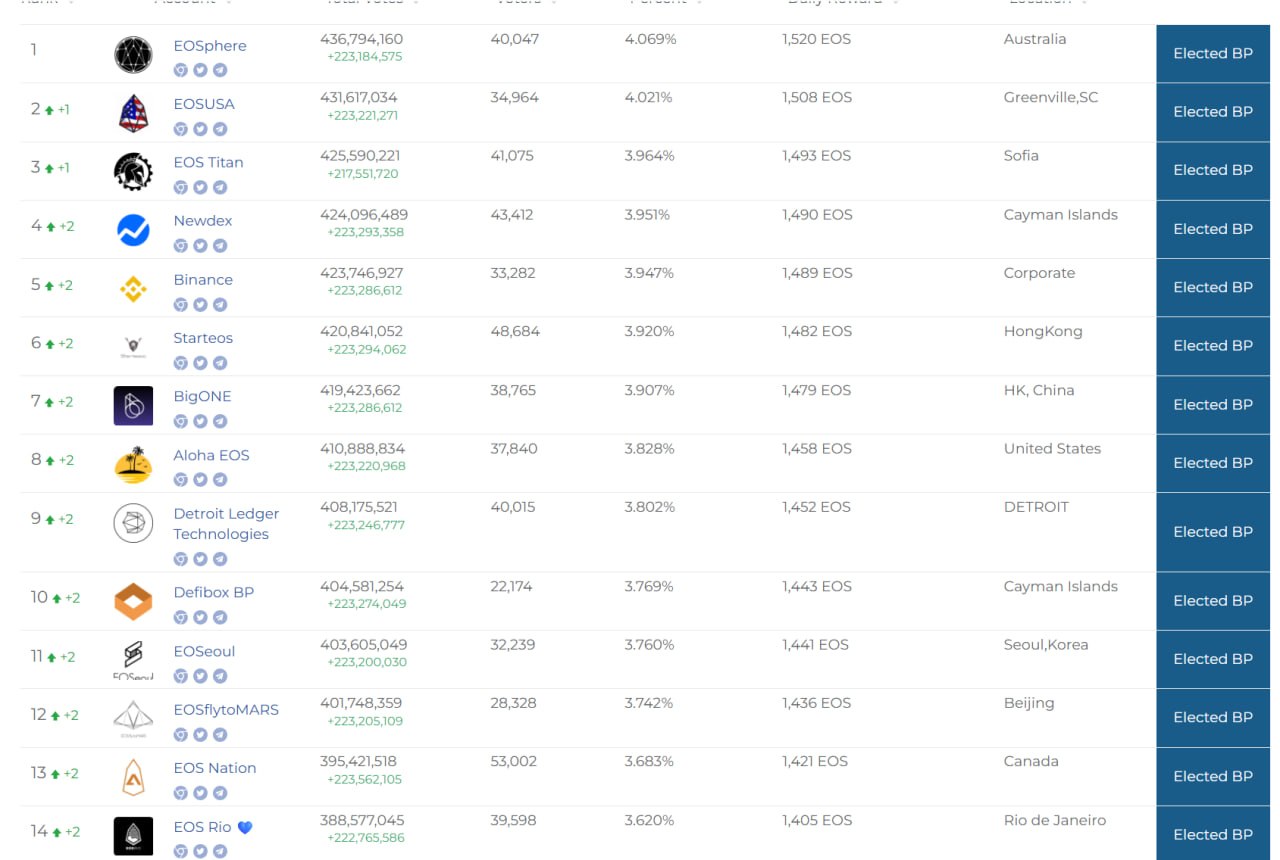The height and width of the screenshot is (860, 1280).
Task: Click the Rio de Janeiro location cell
Action: point(1055,820)
